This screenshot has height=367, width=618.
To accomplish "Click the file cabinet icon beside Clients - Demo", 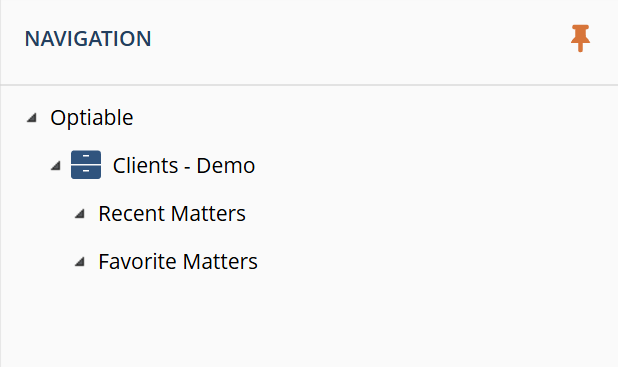I will coord(86,165).
